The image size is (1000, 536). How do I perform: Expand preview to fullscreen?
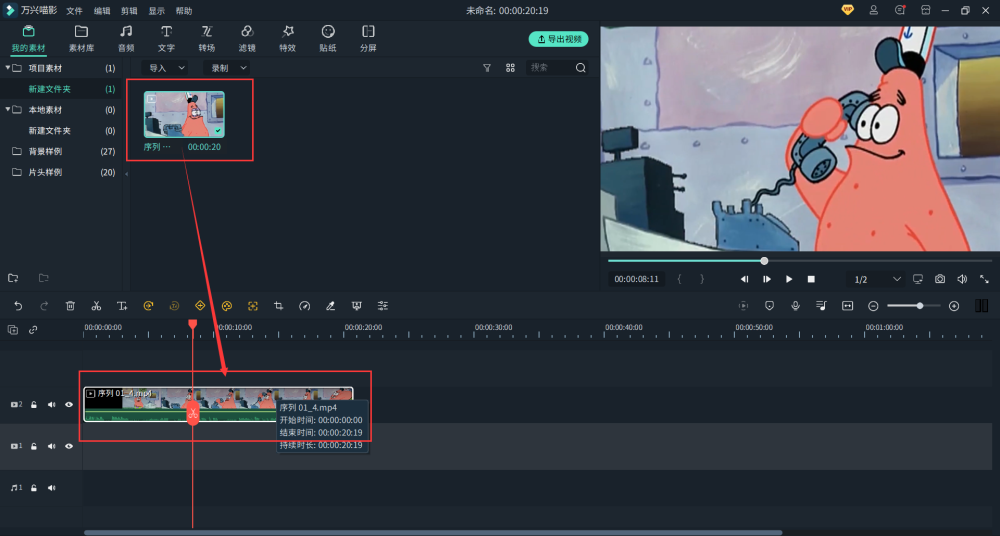pyautogui.click(x=985, y=279)
